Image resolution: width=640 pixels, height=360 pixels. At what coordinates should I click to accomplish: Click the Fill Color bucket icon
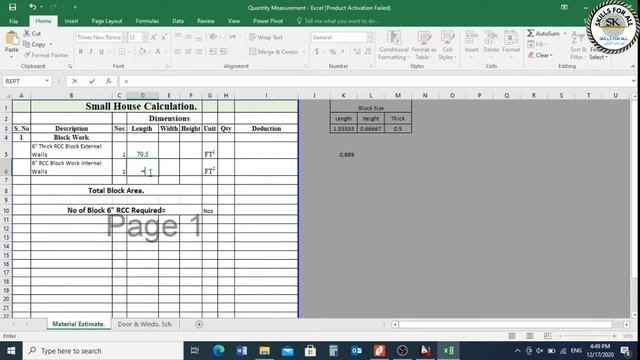click(142, 52)
